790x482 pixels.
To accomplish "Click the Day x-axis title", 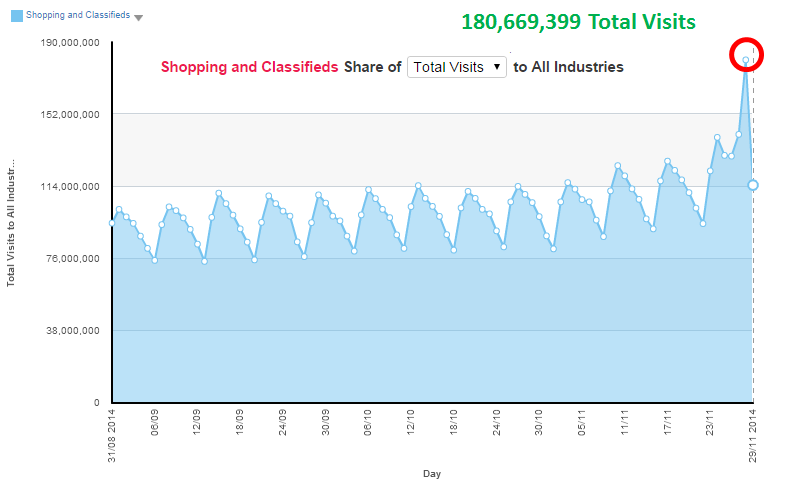I will [432, 473].
